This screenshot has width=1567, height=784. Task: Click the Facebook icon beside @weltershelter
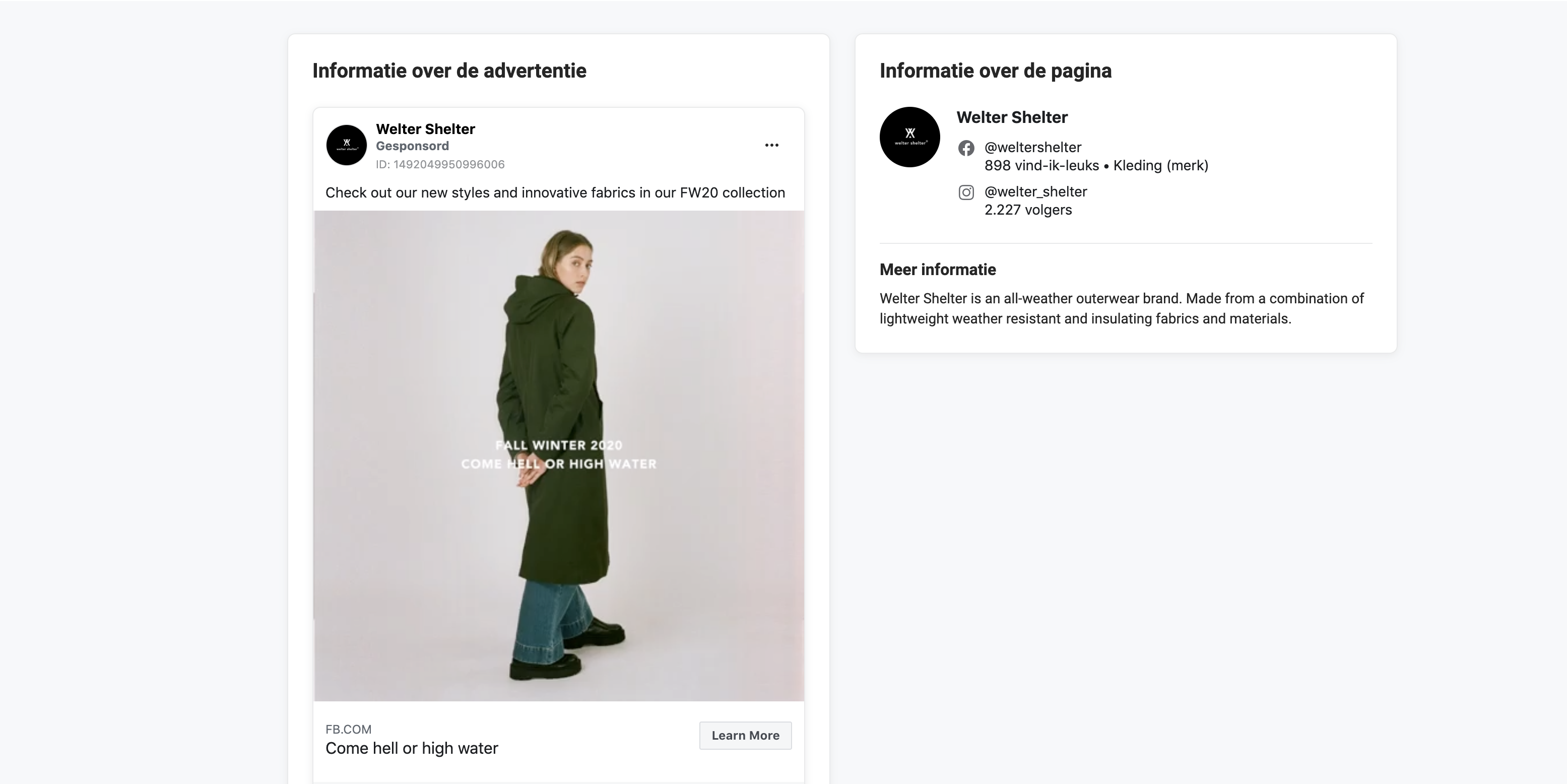coord(966,149)
